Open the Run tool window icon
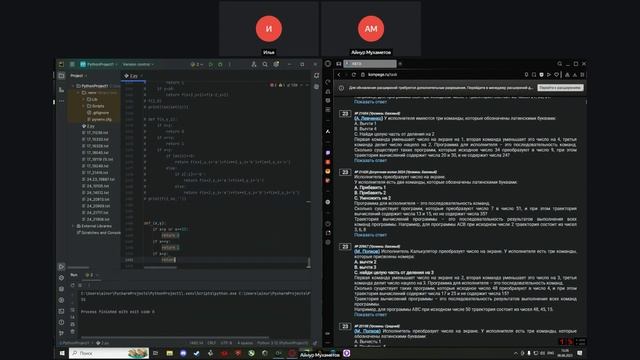 click(61, 267)
